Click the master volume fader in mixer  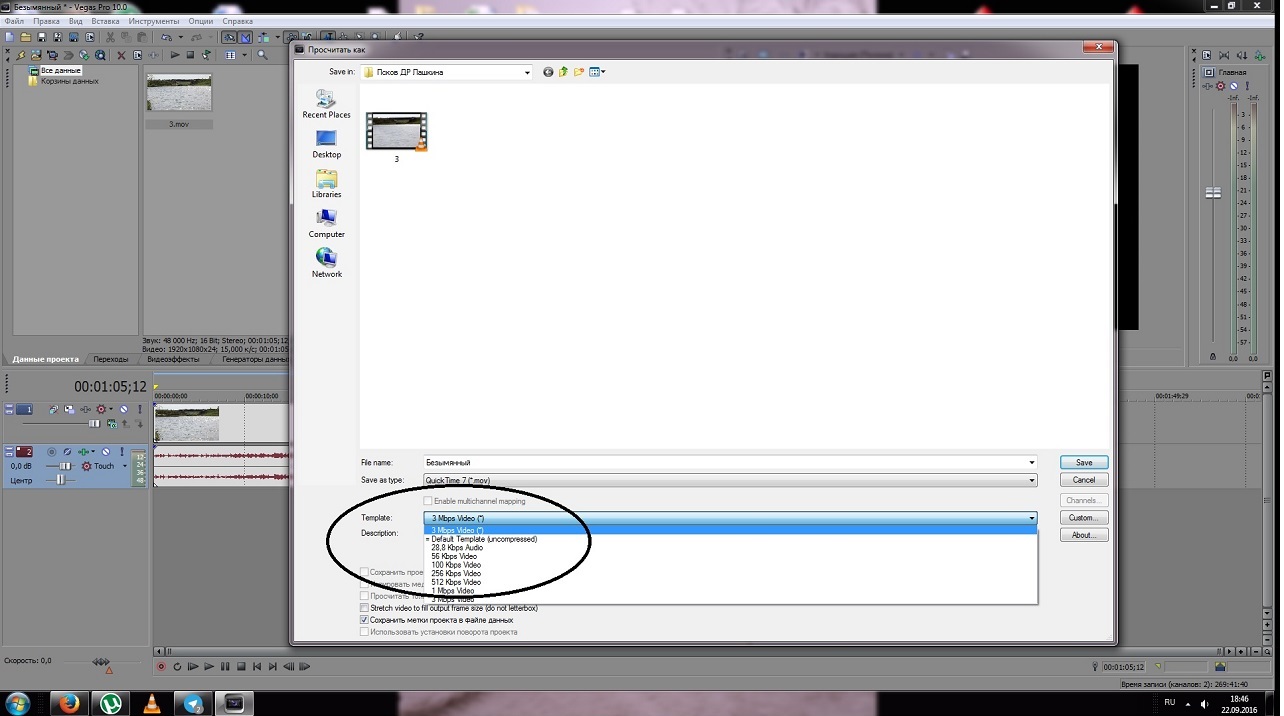[1213, 192]
